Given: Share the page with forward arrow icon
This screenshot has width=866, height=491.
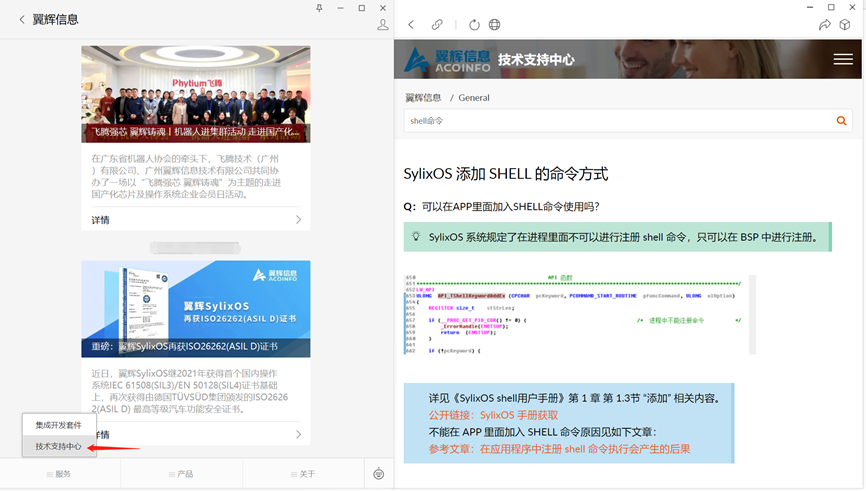Looking at the screenshot, I should tap(824, 25).
